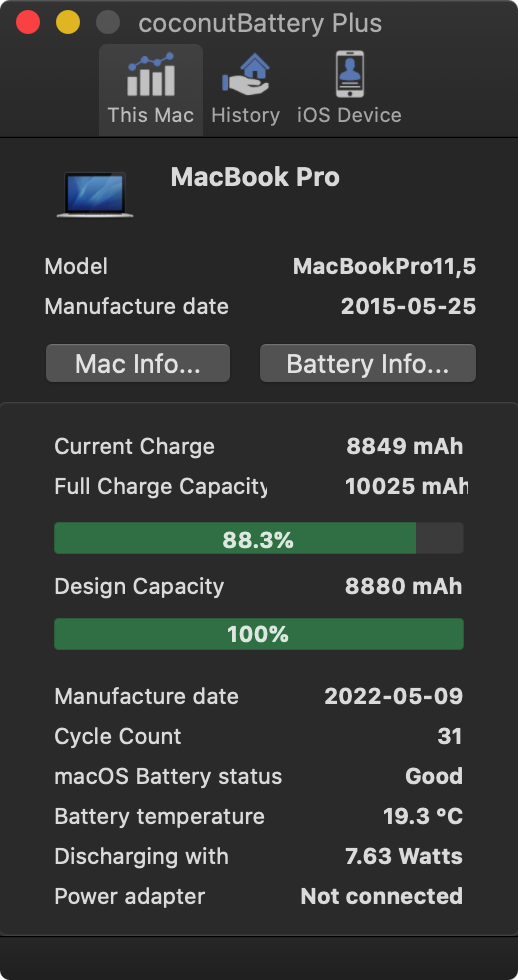Viewport: 518px width, 980px height.
Task: Switch to the iOS Device tab label
Action: pyautogui.click(x=349, y=115)
